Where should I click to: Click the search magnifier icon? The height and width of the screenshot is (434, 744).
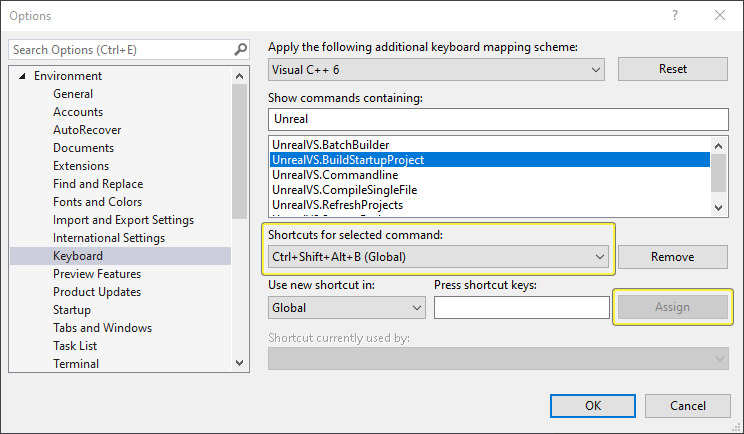(240, 49)
